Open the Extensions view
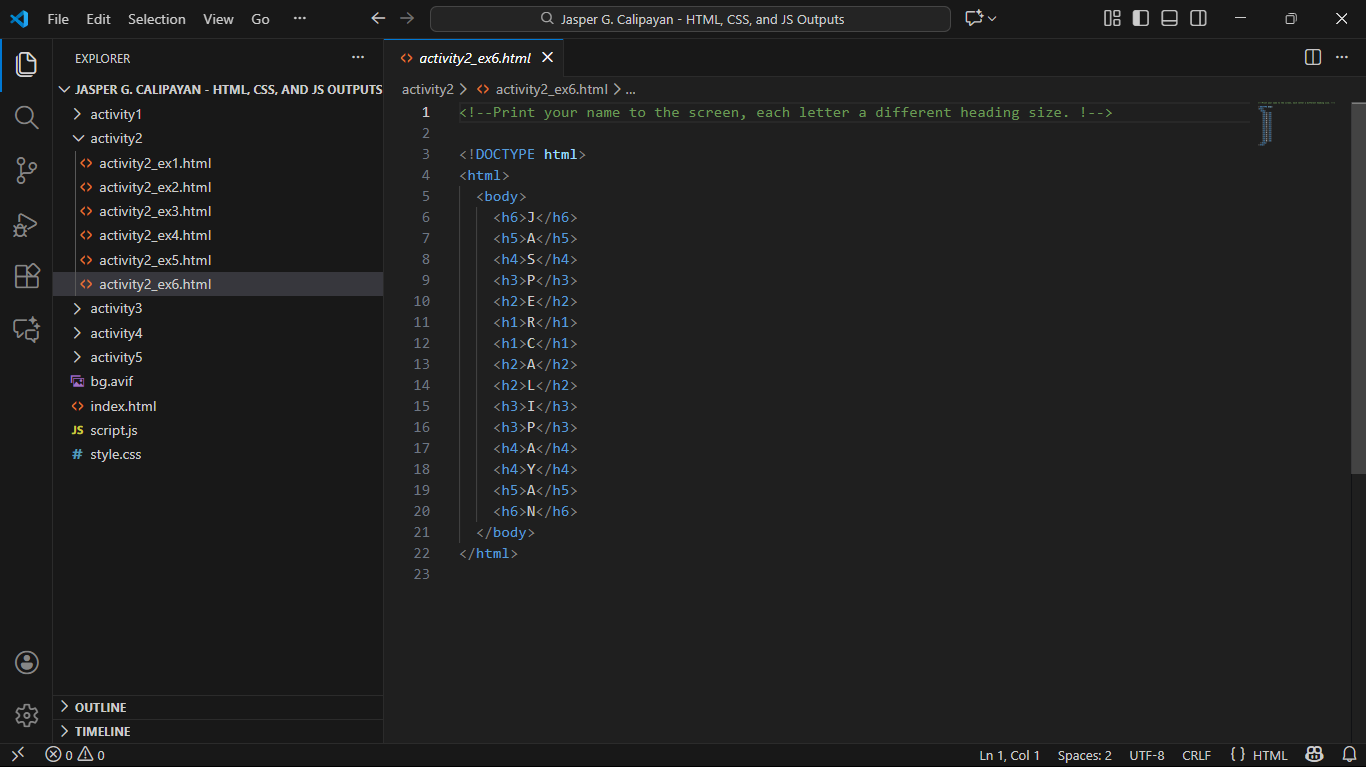 (26, 277)
